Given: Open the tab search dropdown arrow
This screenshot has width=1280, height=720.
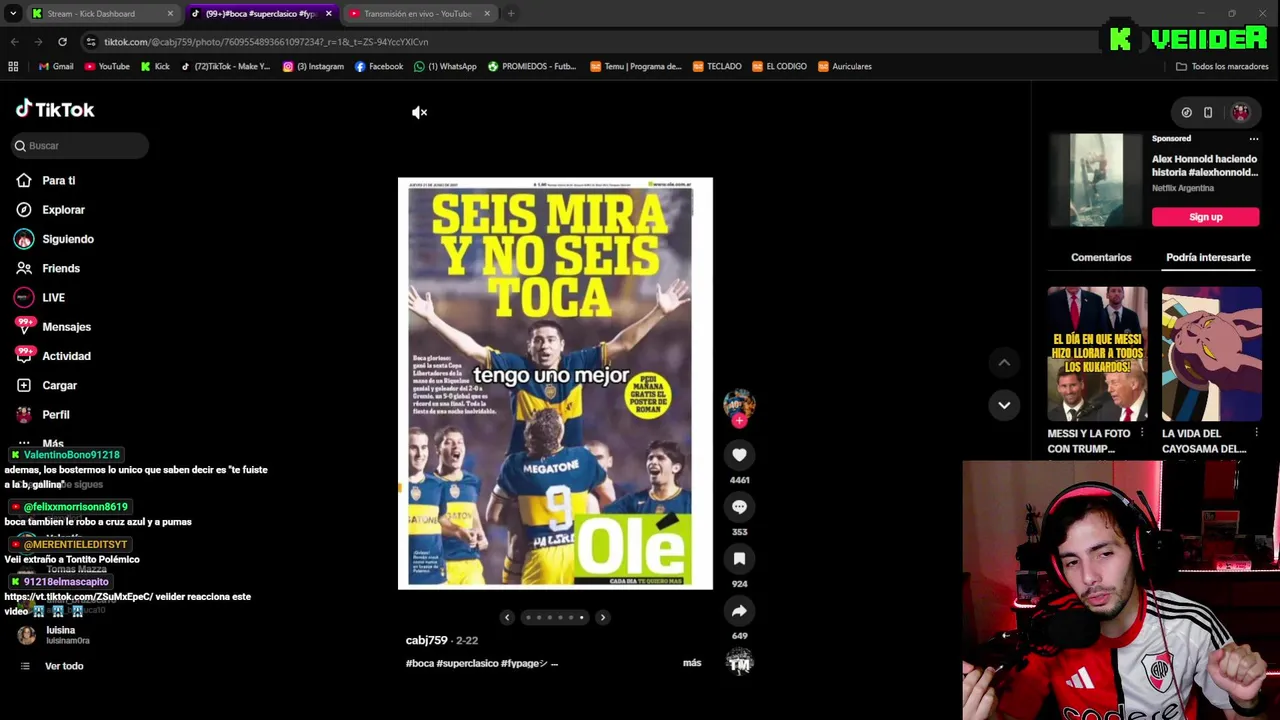Looking at the screenshot, I should [13, 14].
